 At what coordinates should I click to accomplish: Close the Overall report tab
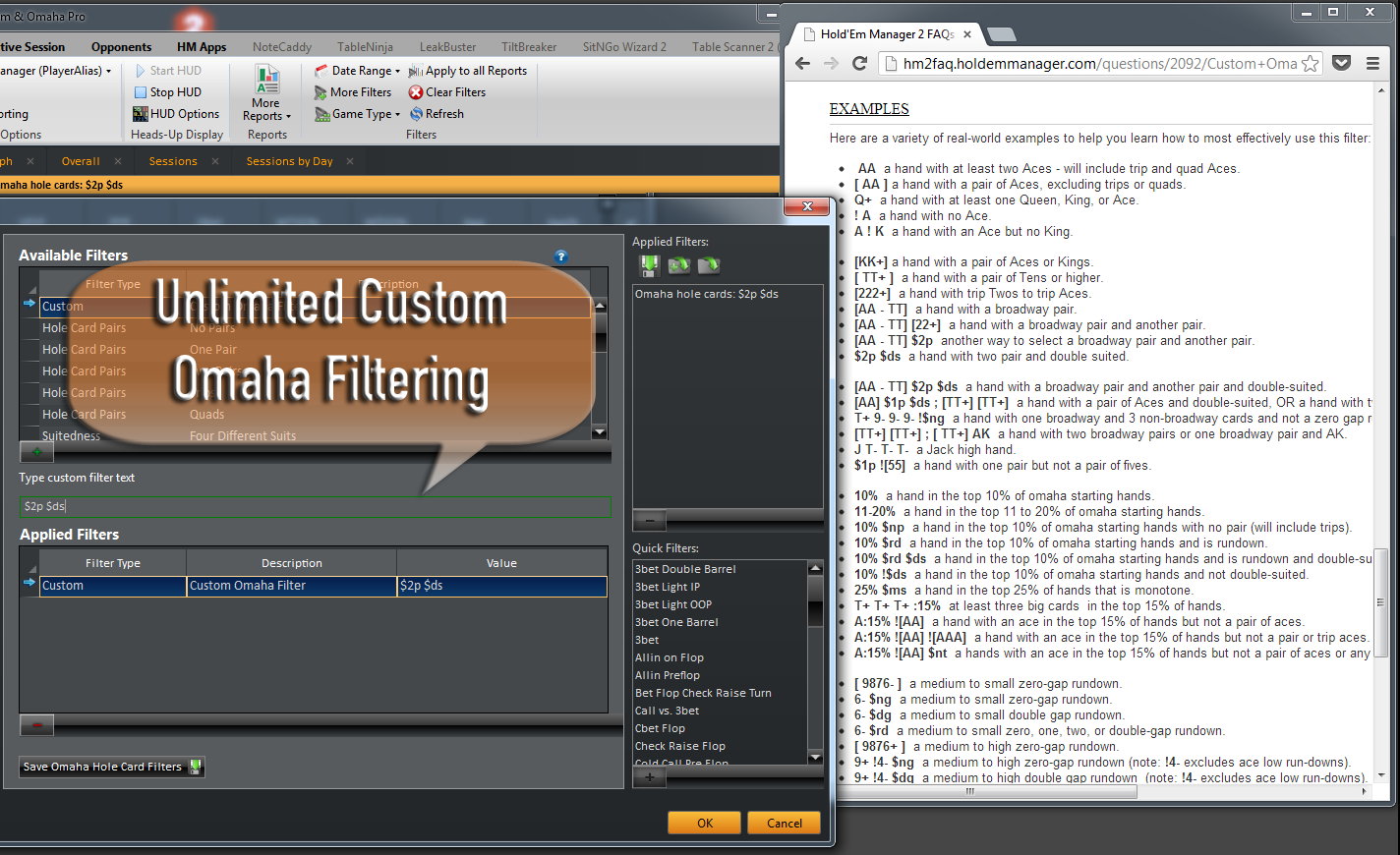[118, 161]
